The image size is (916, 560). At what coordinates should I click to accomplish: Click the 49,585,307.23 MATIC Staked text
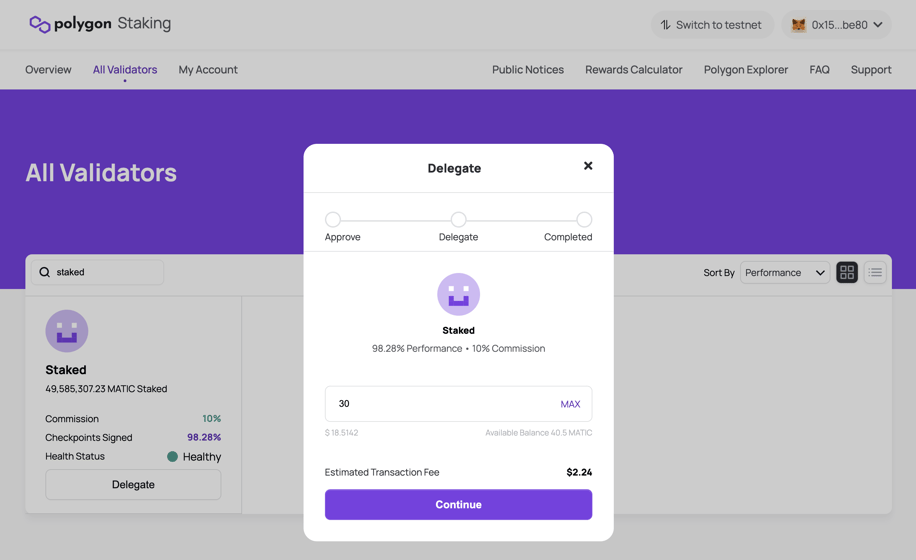click(x=106, y=389)
